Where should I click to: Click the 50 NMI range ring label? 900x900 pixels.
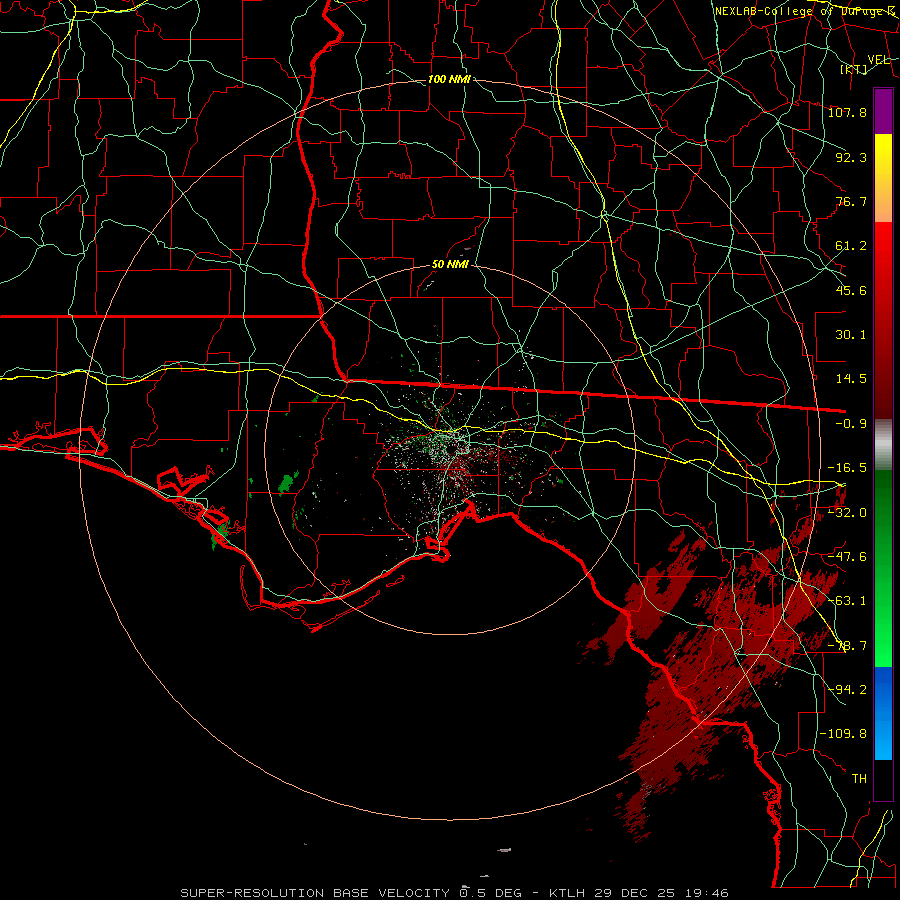pos(450,265)
